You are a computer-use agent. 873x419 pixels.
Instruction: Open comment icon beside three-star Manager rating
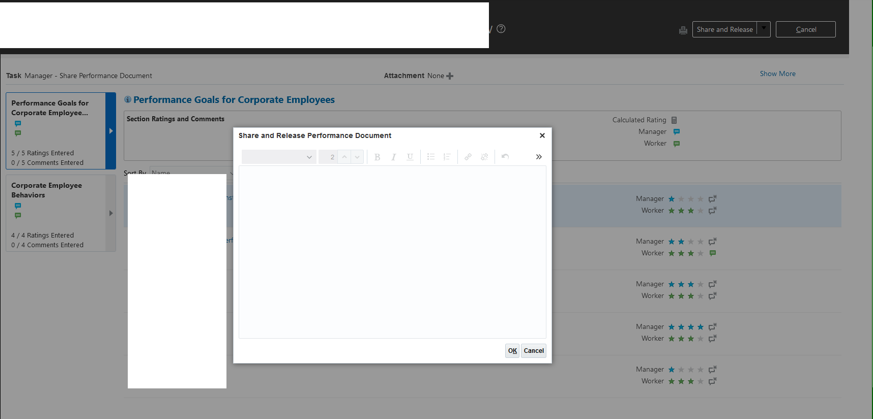pos(712,284)
